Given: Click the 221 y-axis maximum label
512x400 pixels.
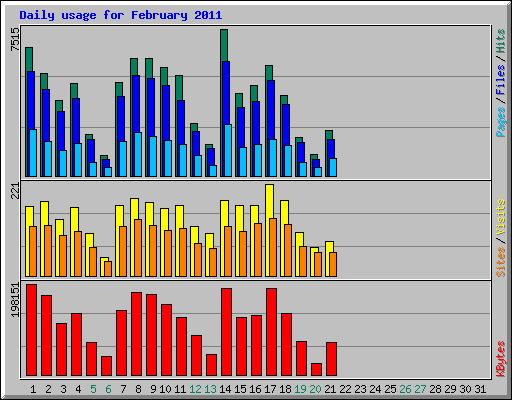Looking at the screenshot, I should coord(15,191).
